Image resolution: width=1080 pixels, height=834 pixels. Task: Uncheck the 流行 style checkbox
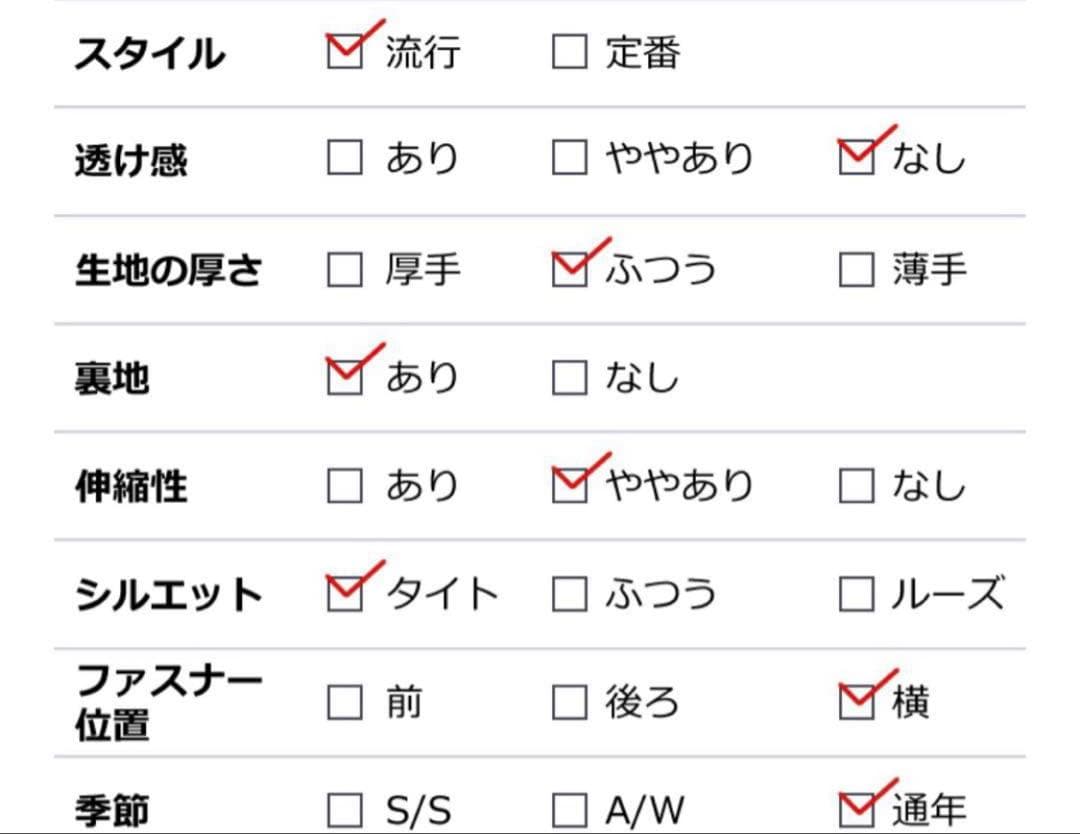tap(345, 51)
